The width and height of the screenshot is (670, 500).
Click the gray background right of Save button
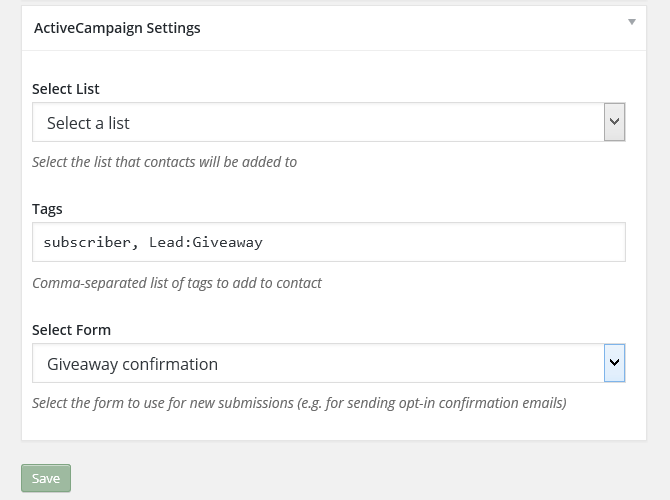(350, 478)
